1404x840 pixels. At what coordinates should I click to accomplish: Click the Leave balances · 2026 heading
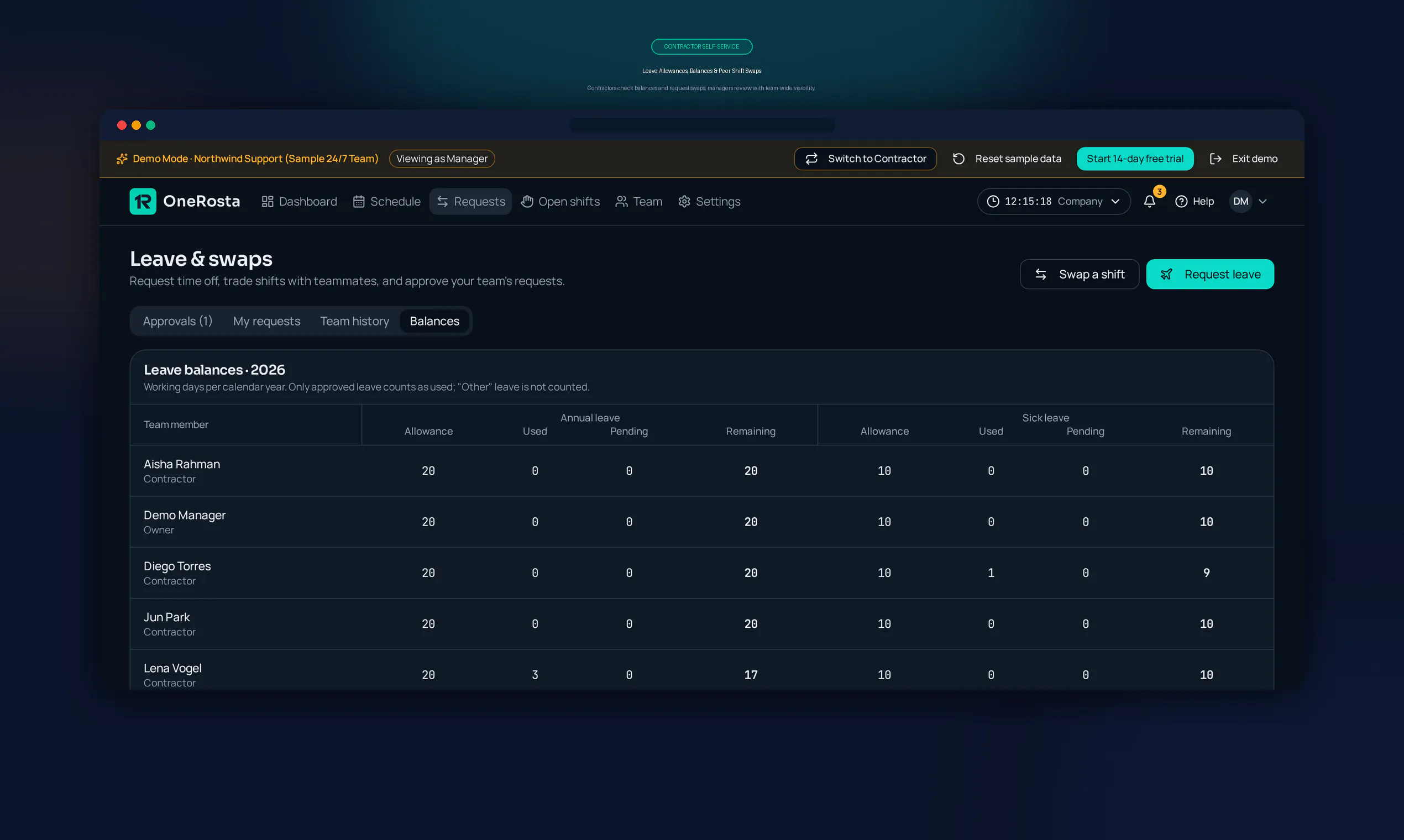point(214,370)
